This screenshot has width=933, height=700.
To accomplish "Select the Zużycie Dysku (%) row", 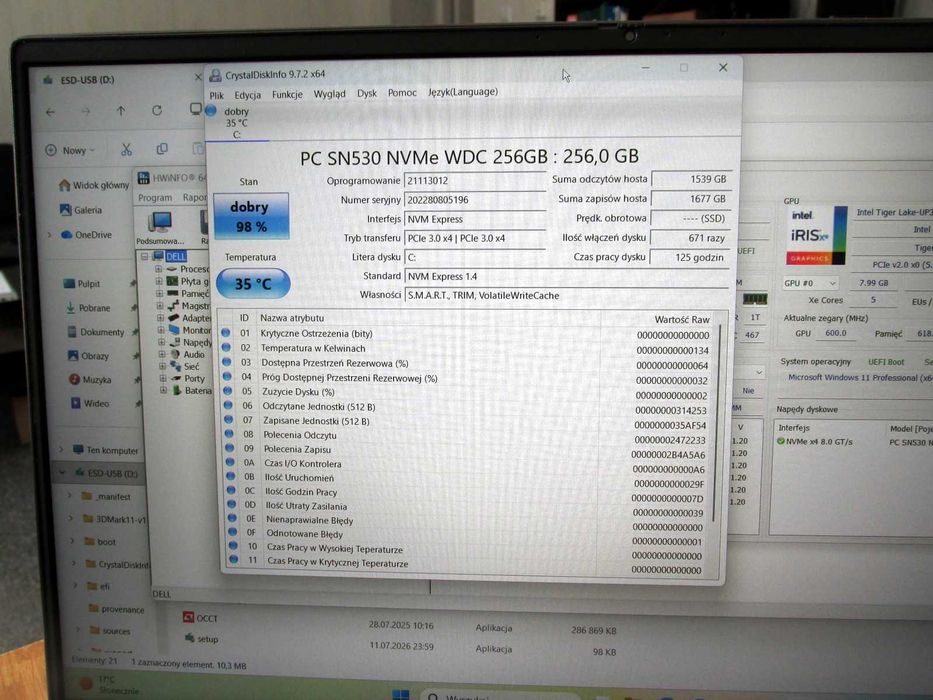I will point(467,392).
